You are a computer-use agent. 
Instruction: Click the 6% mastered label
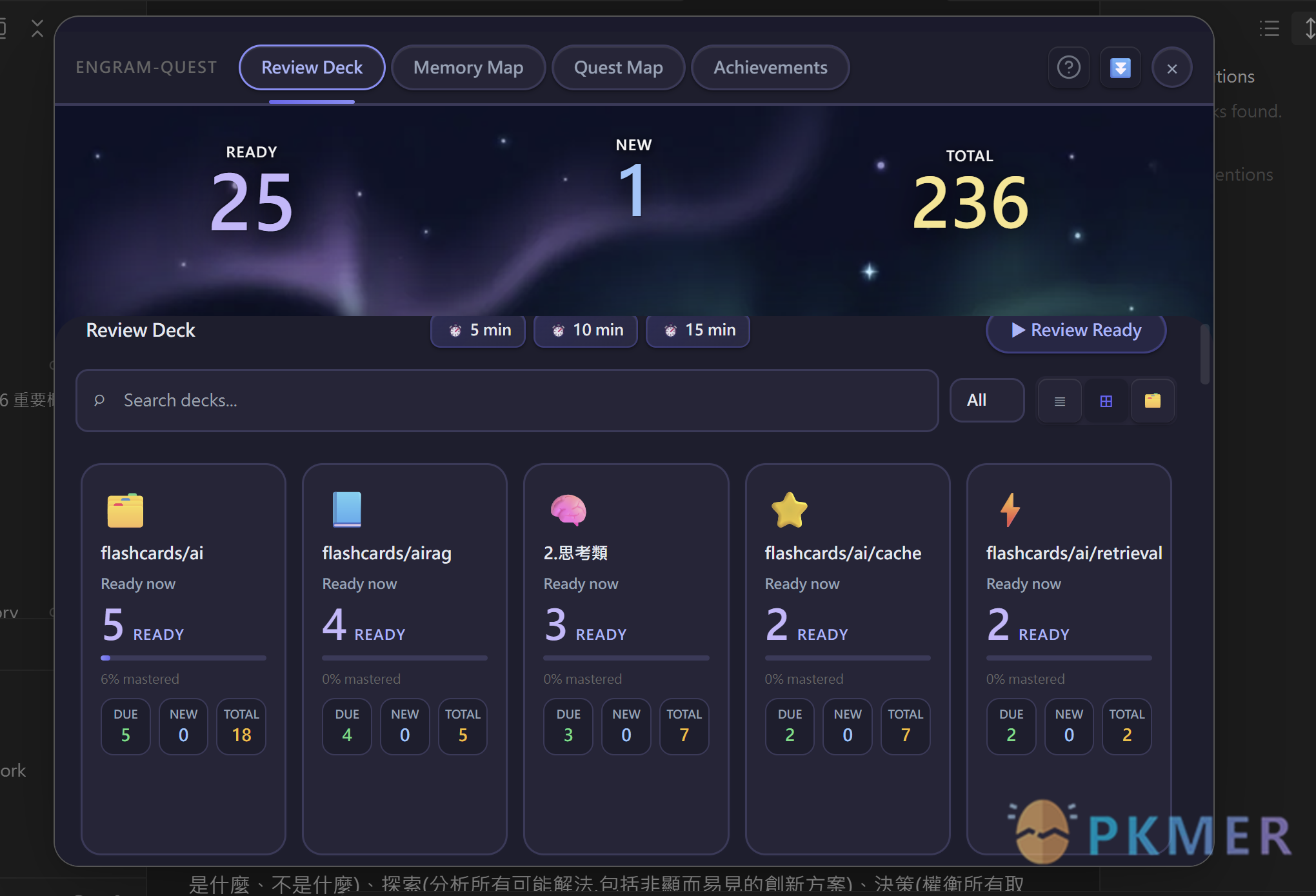[x=140, y=679]
